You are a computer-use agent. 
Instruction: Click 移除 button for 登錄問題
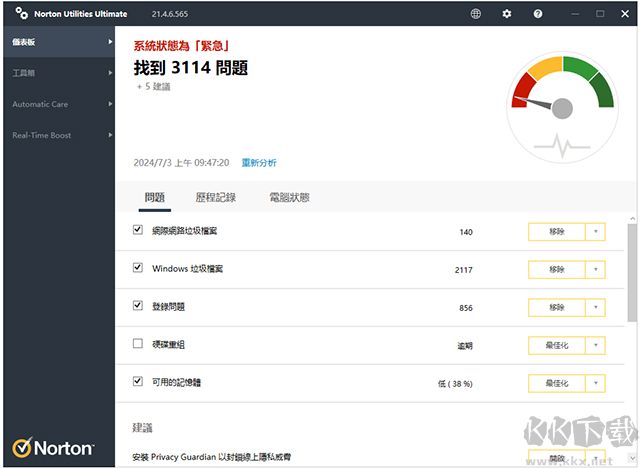[x=555, y=307]
